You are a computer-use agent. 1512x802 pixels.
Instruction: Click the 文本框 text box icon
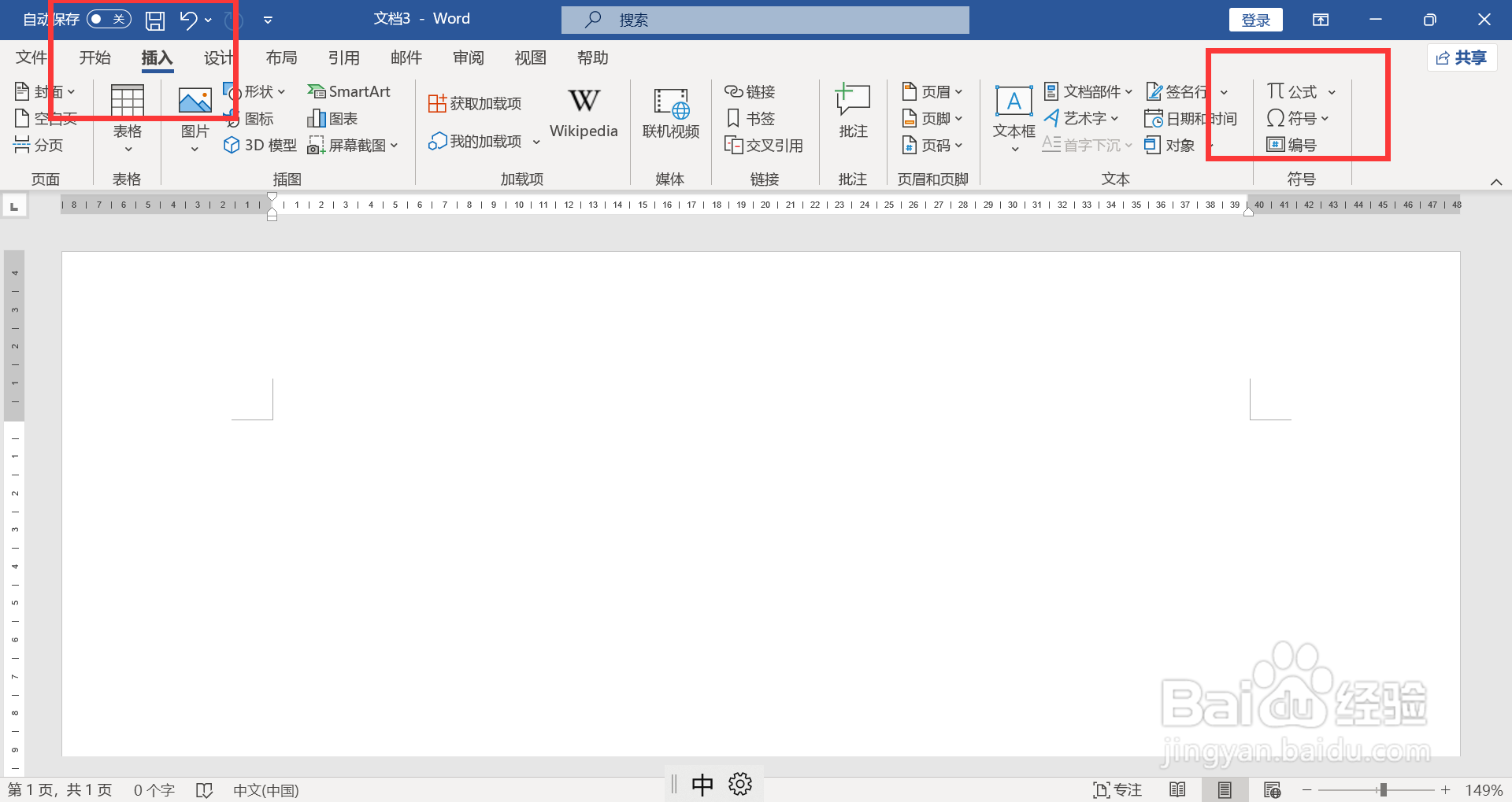point(1014,101)
